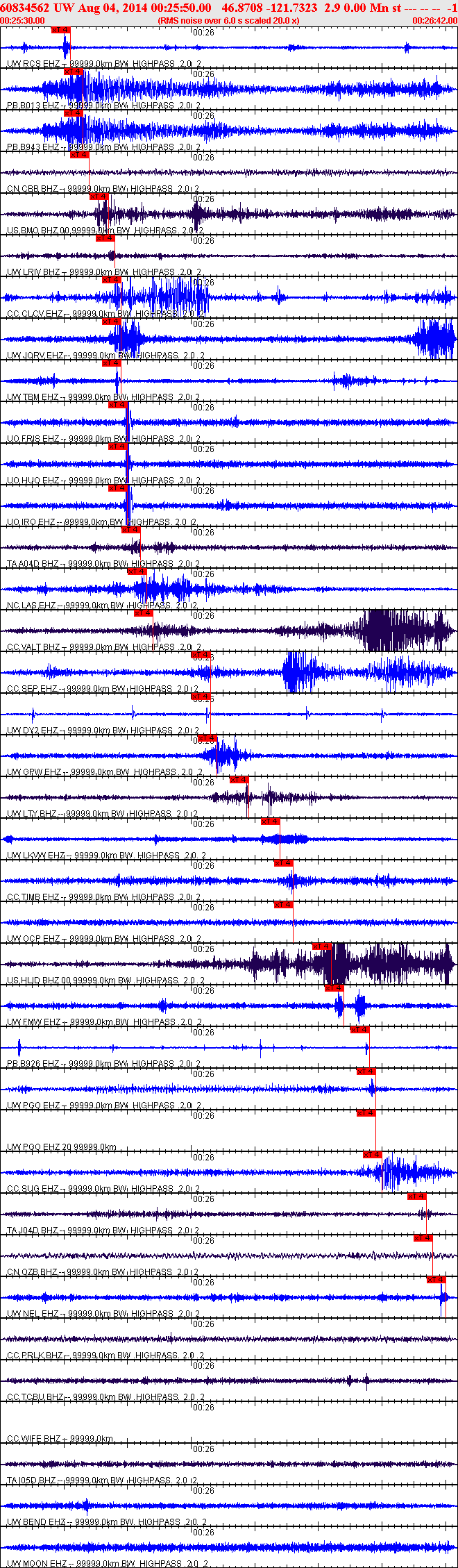The height and width of the screenshot is (1568, 458).
Task: Click the red pick marker on the CC VALT trace
Action: (x=144, y=613)
